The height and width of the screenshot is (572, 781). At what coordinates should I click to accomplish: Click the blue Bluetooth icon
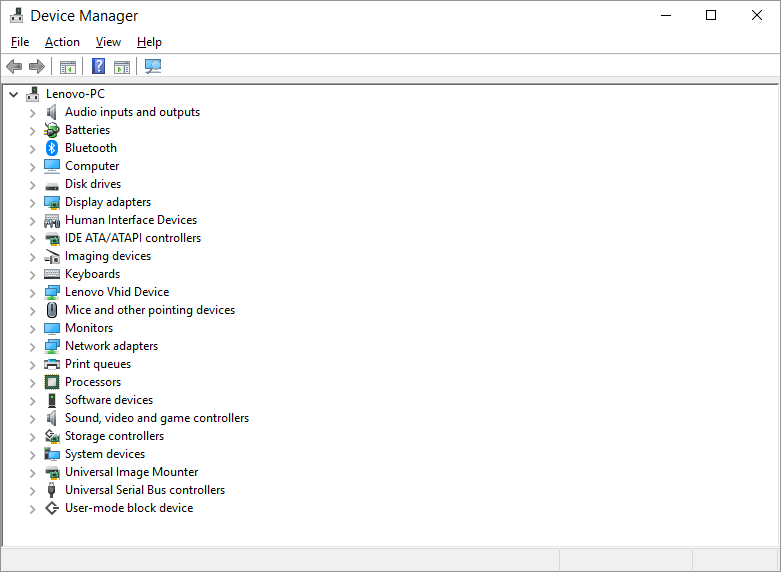[x=52, y=148]
